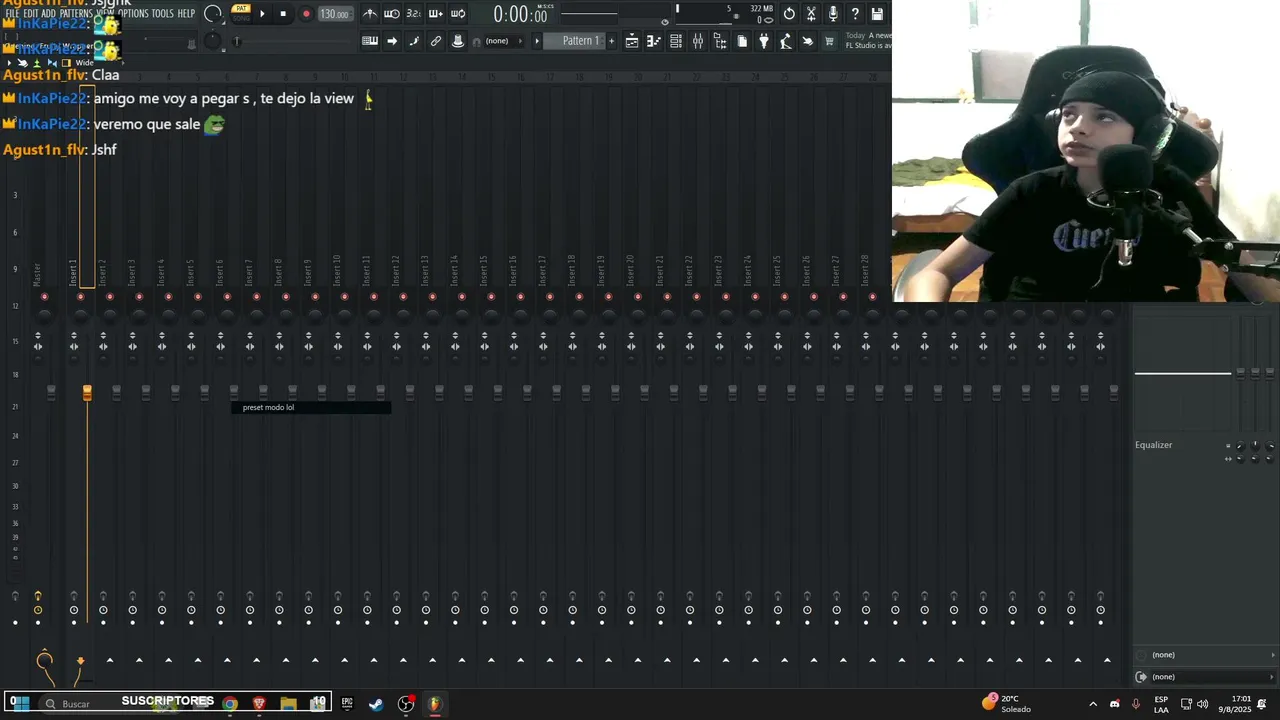The height and width of the screenshot is (720, 1280).
Task: Toggle mute on Insert 3 track
Action: [x=139, y=297]
